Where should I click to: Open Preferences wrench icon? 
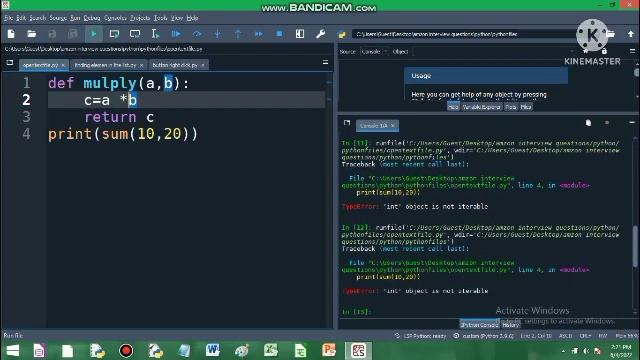pyautogui.click(x=320, y=34)
